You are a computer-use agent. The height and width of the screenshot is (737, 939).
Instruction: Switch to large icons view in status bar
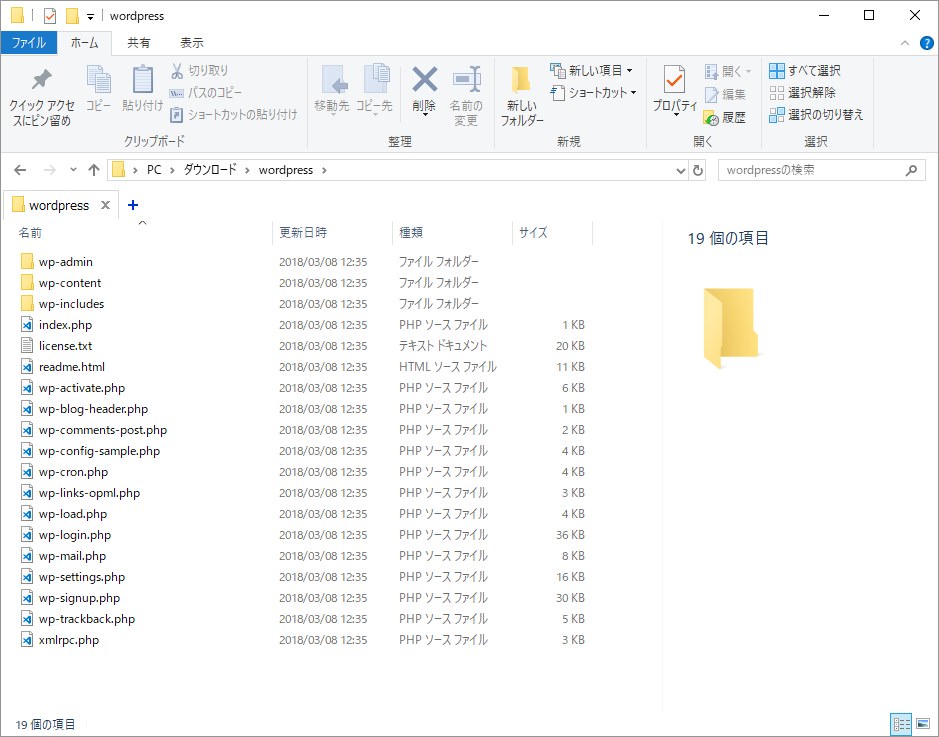923,724
